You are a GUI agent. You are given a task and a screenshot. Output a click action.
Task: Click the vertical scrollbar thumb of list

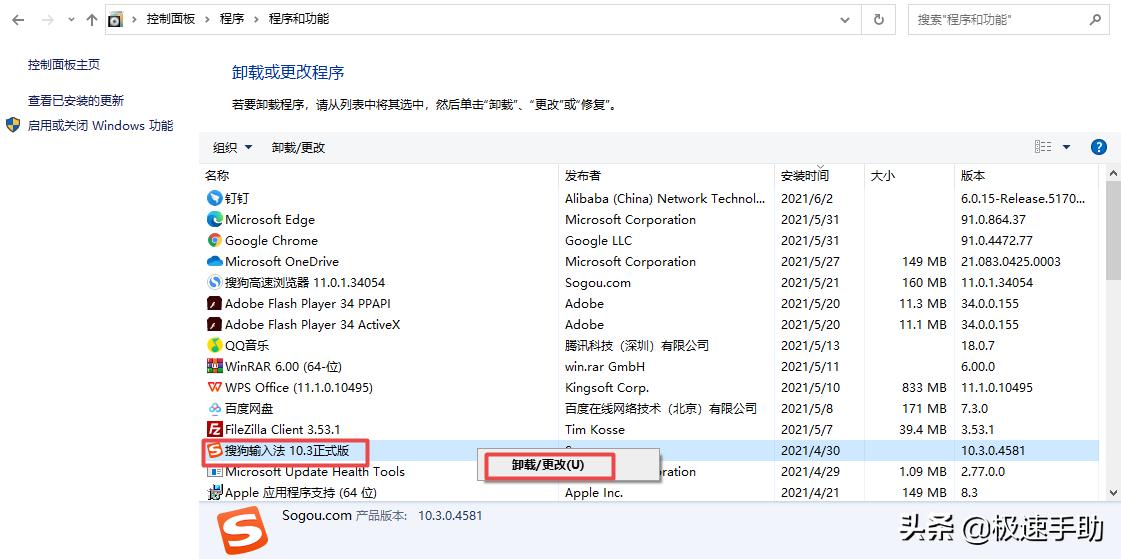click(x=1112, y=232)
